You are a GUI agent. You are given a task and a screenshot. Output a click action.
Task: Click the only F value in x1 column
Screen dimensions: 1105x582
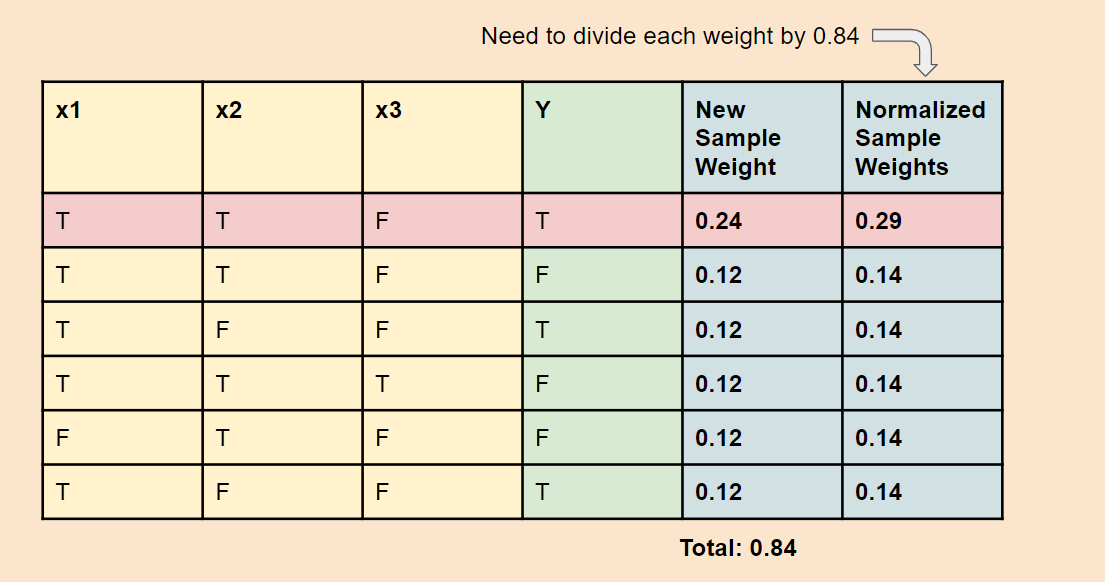tap(62, 438)
